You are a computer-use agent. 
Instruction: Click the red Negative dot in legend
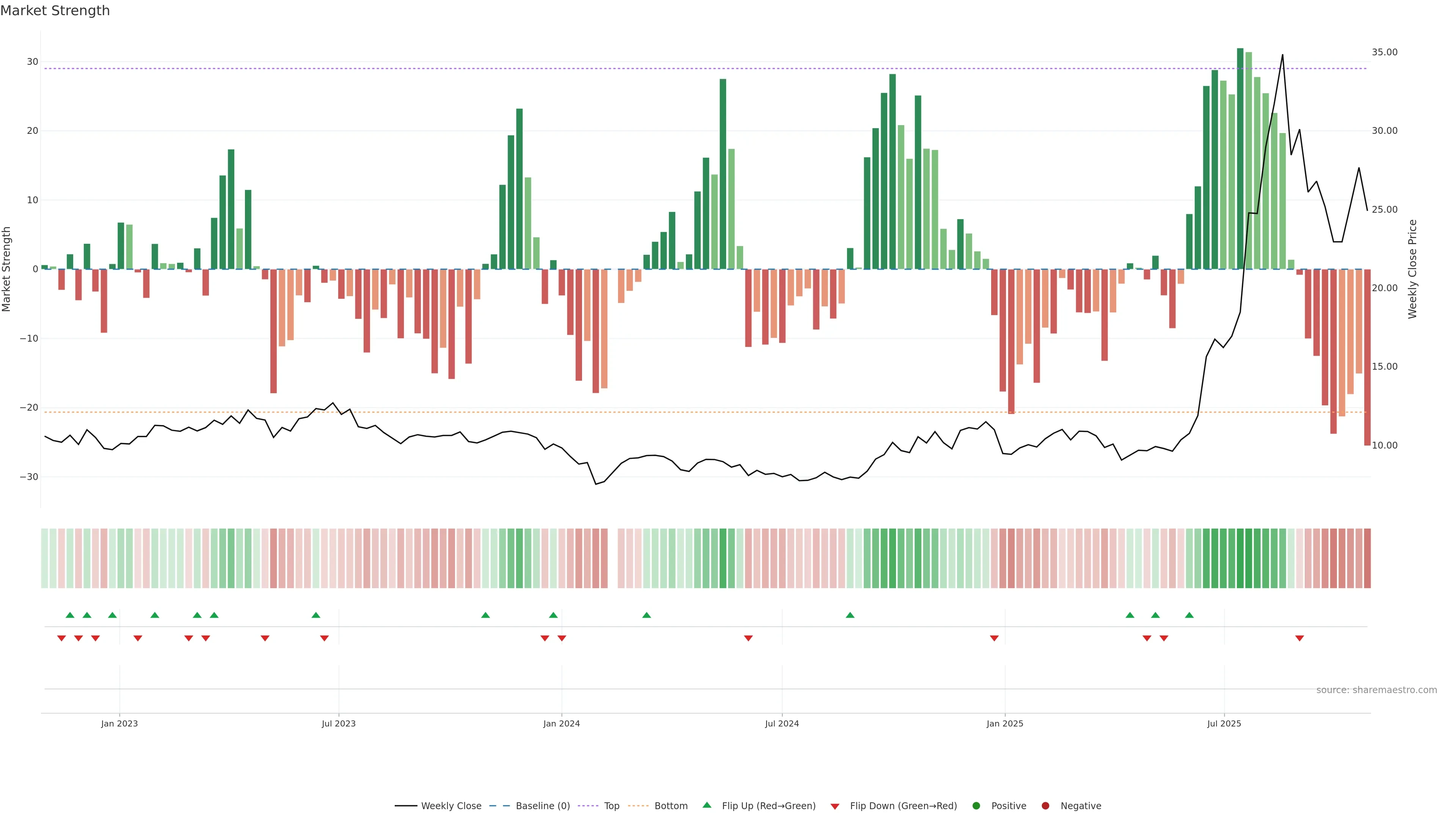(x=1045, y=806)
